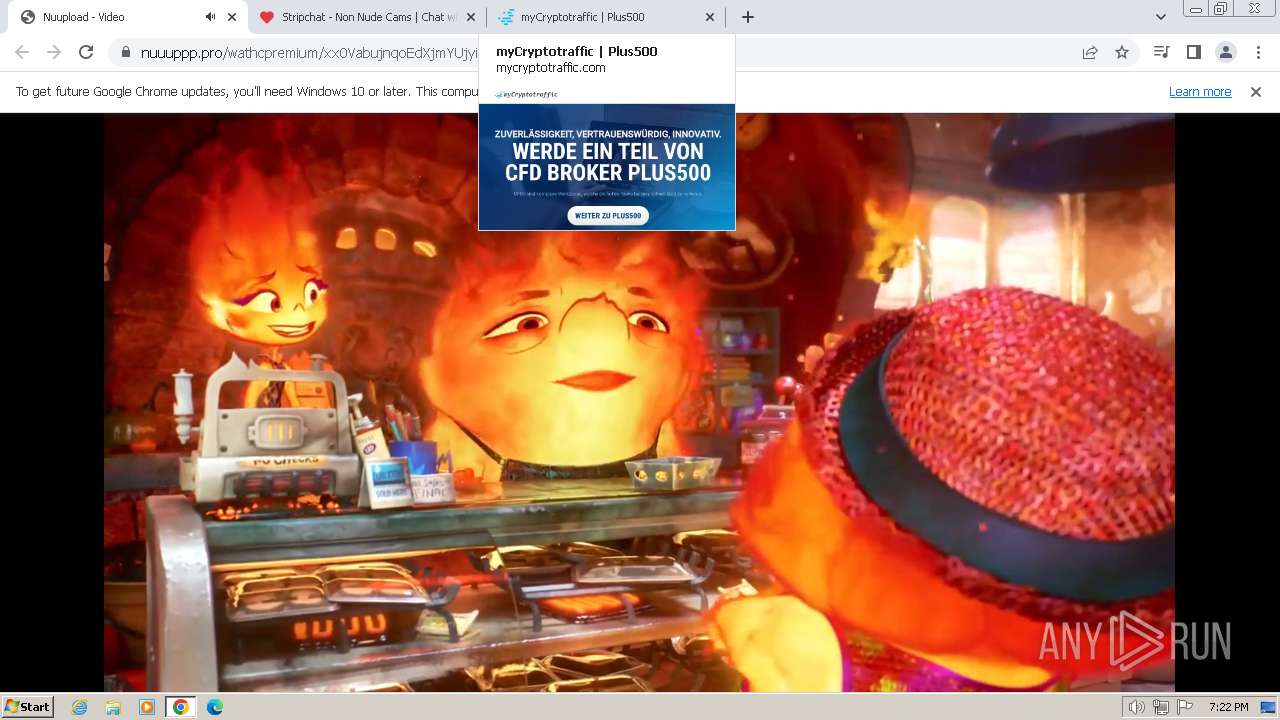Open Action Center flag icon
The image size is (1280, 720).
(1184, 707)
